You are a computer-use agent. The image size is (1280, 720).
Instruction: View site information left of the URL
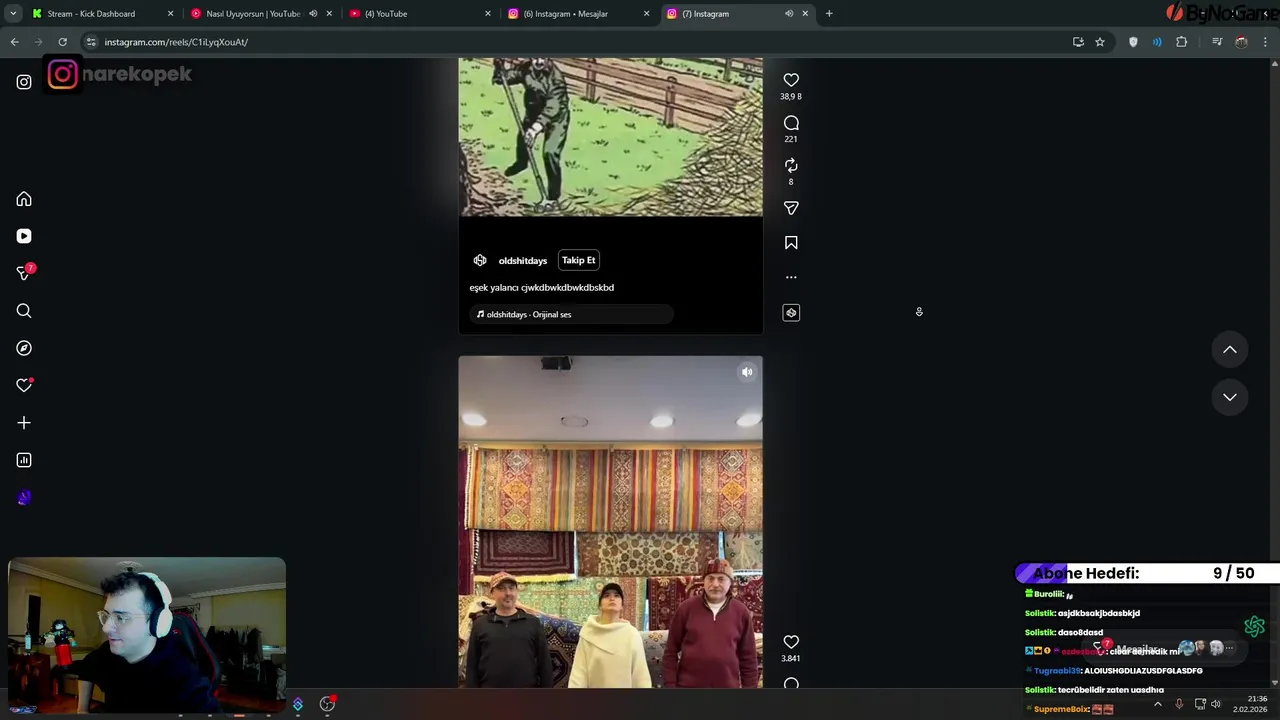tap(91, 42)
